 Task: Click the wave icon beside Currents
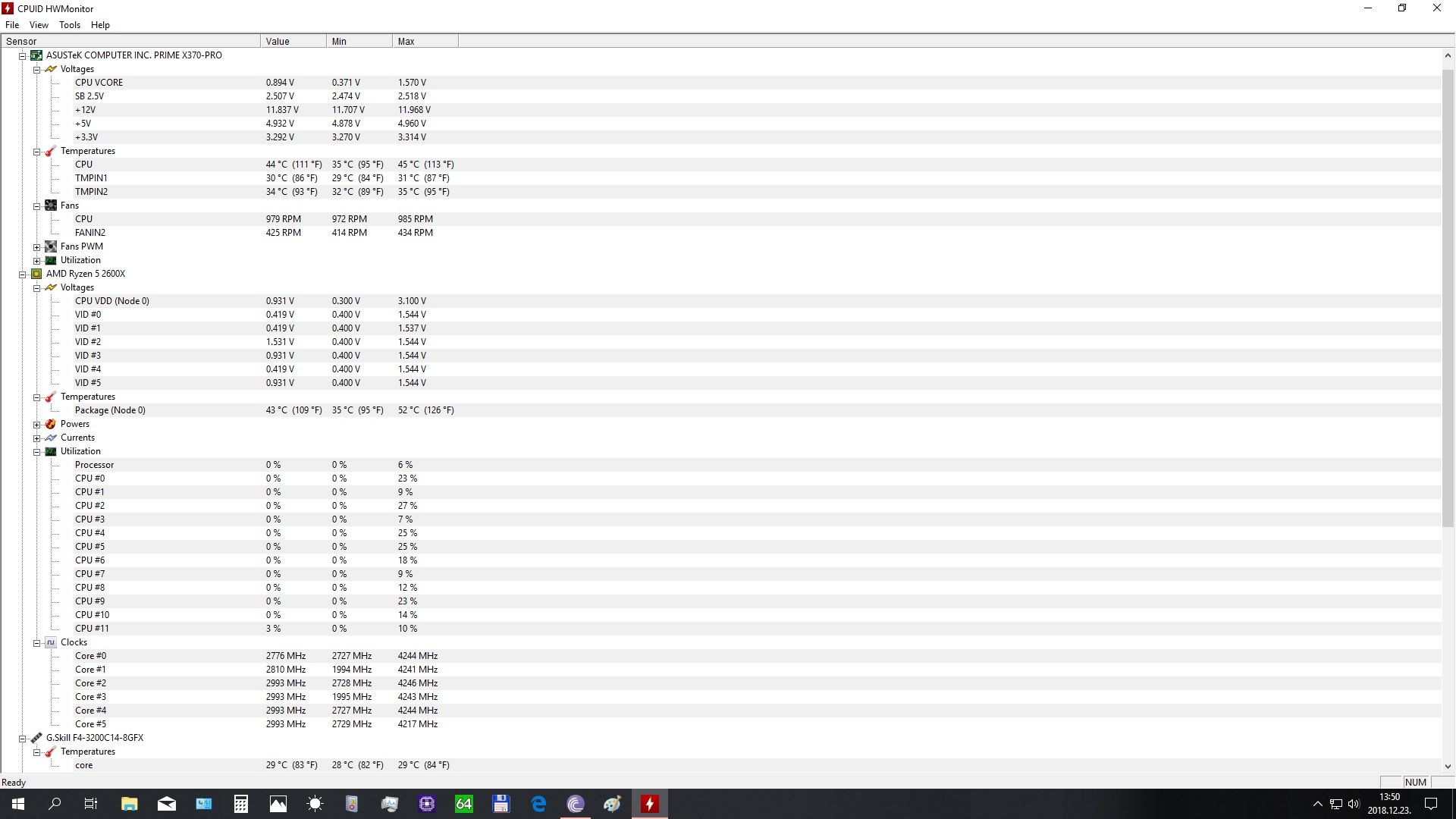(51, 438)
